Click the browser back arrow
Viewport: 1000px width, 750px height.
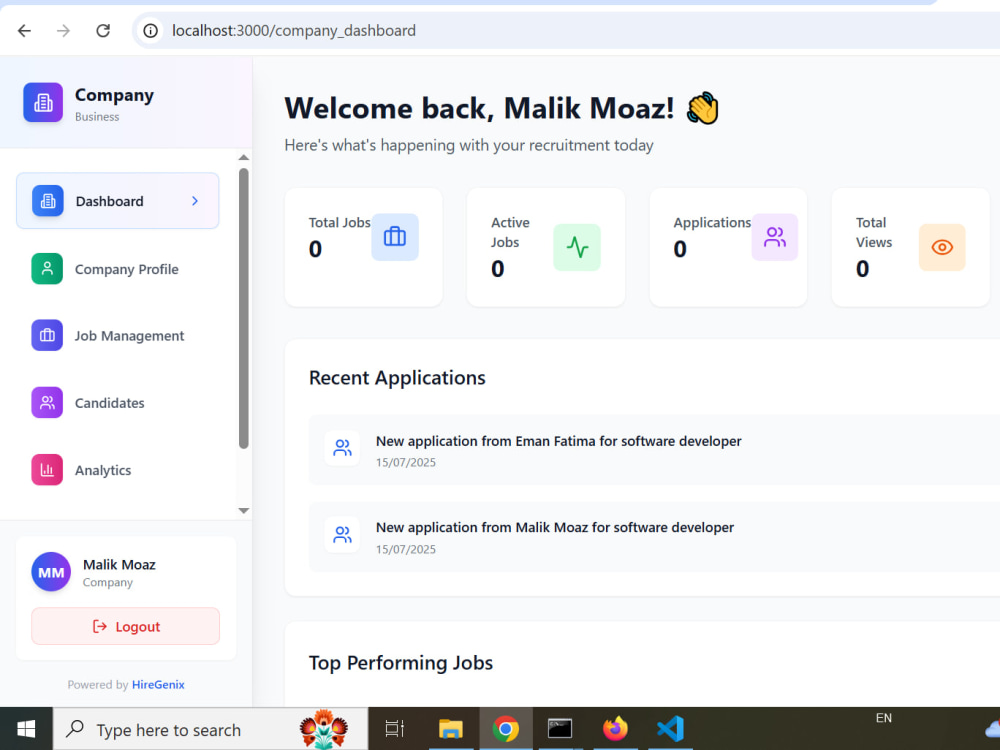[x=24, y=31]
